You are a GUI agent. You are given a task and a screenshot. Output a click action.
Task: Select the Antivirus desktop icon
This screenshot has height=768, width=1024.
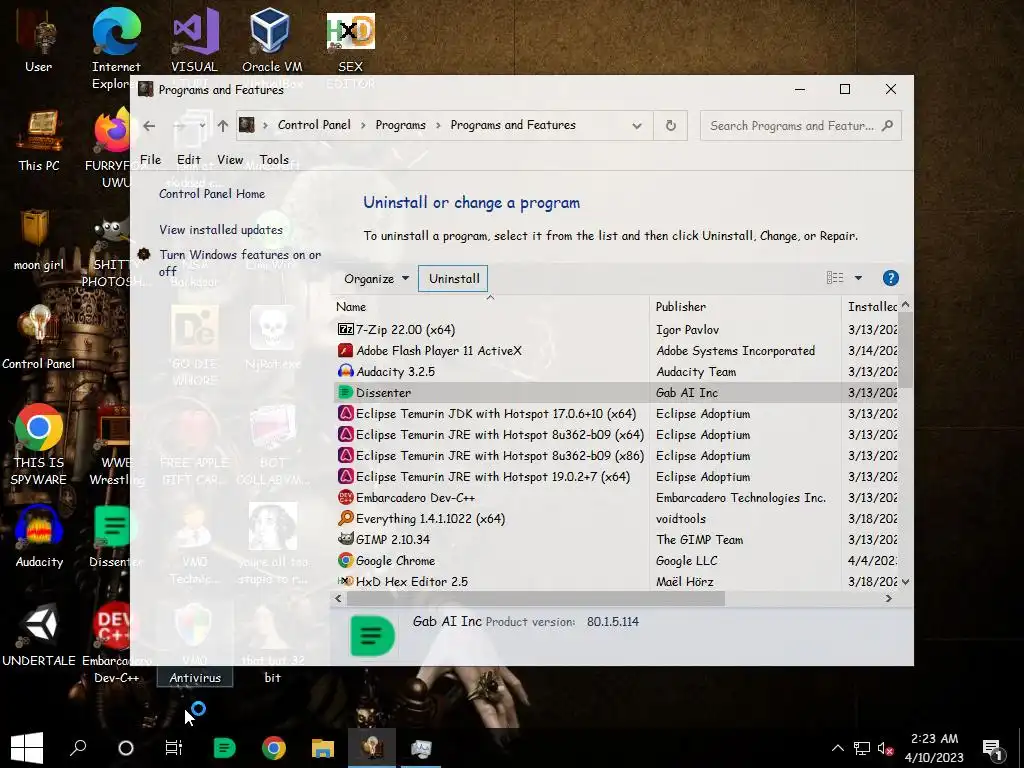pyautogui.click(x=195, y=677)
